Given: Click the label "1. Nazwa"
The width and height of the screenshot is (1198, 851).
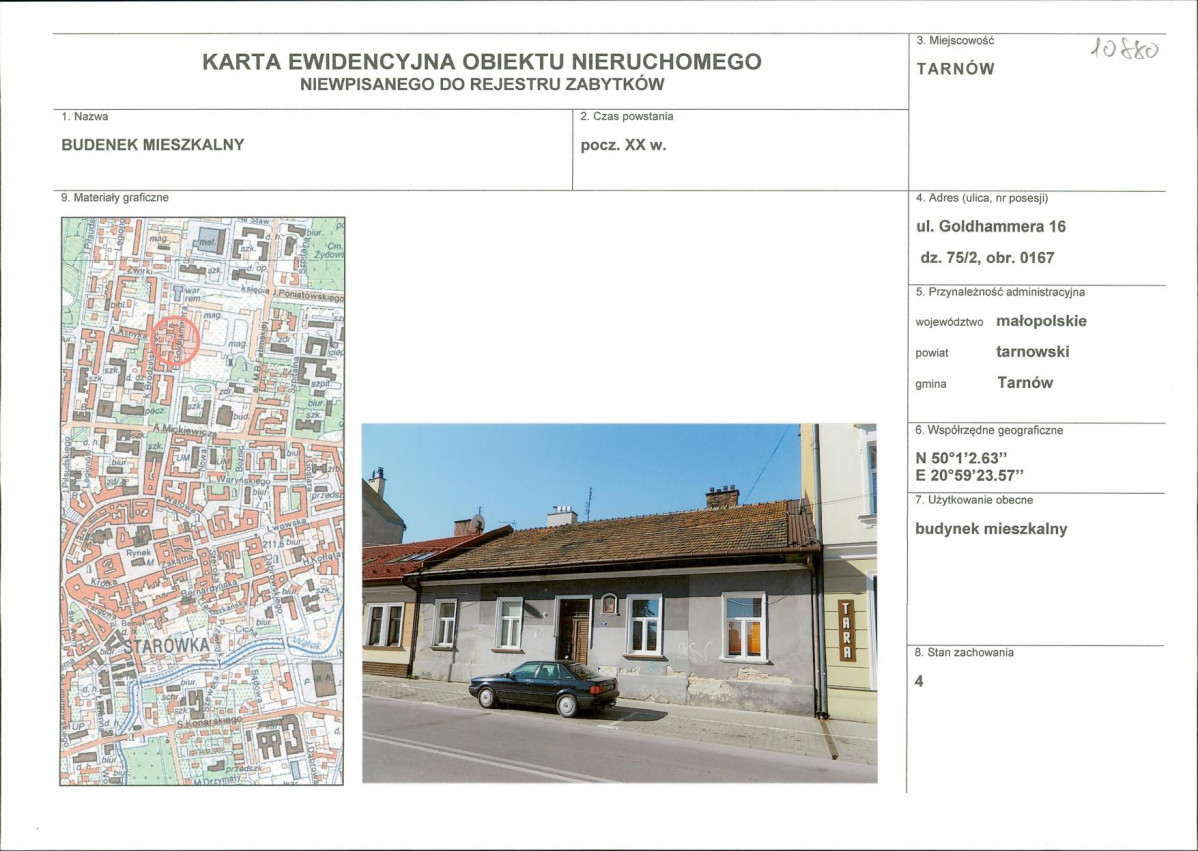Looking at the screenshot, I should tap(85, 117).
